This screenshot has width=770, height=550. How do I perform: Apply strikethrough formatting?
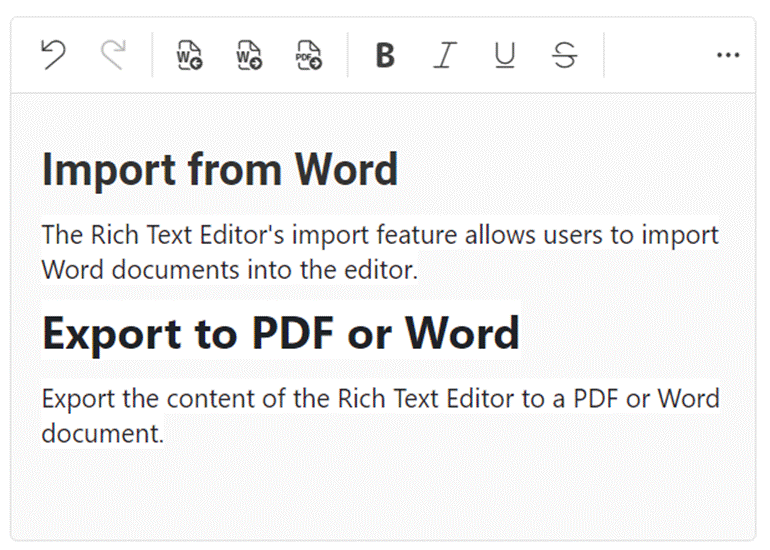click(565, 55)
